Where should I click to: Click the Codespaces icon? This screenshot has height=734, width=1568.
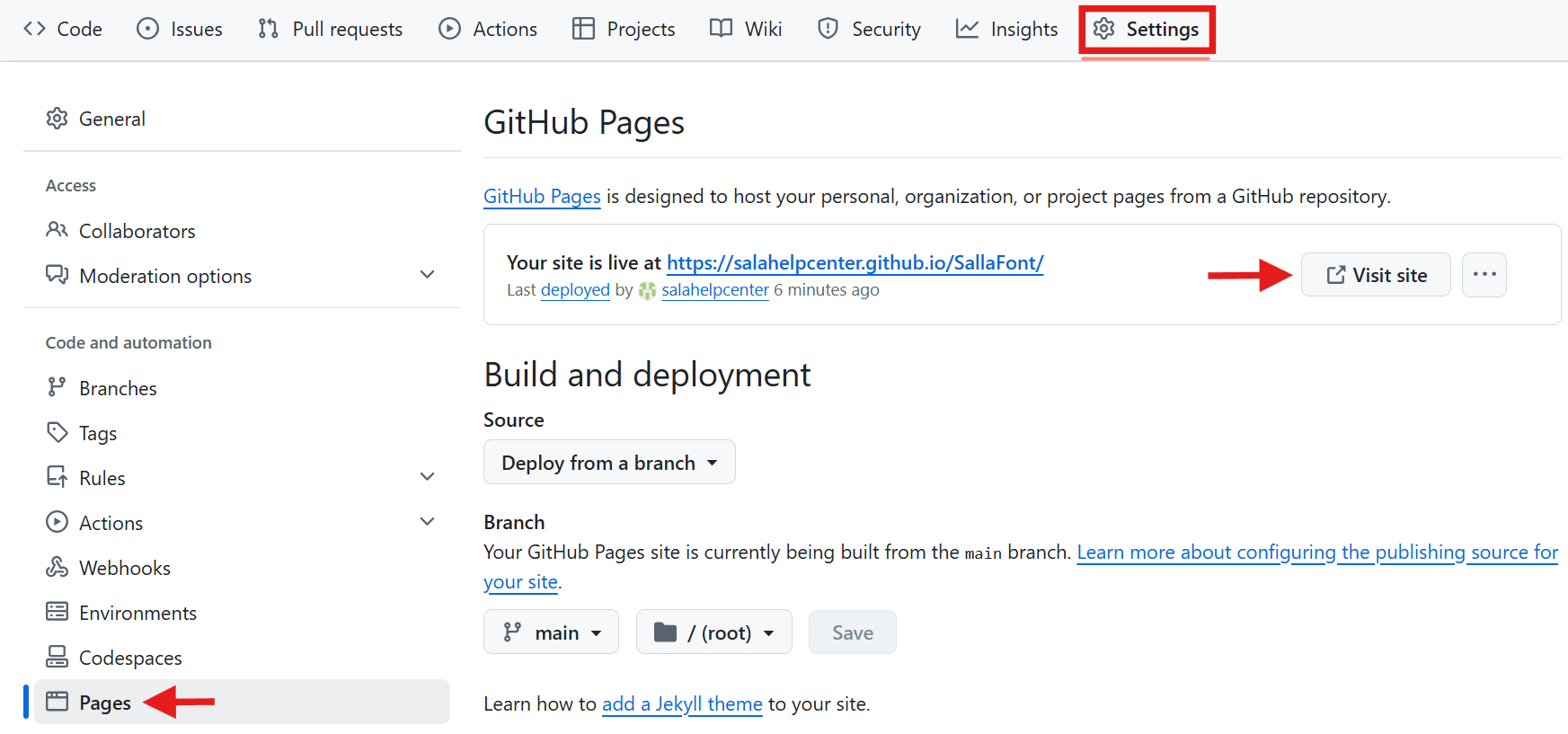click(x=58, y=657)
